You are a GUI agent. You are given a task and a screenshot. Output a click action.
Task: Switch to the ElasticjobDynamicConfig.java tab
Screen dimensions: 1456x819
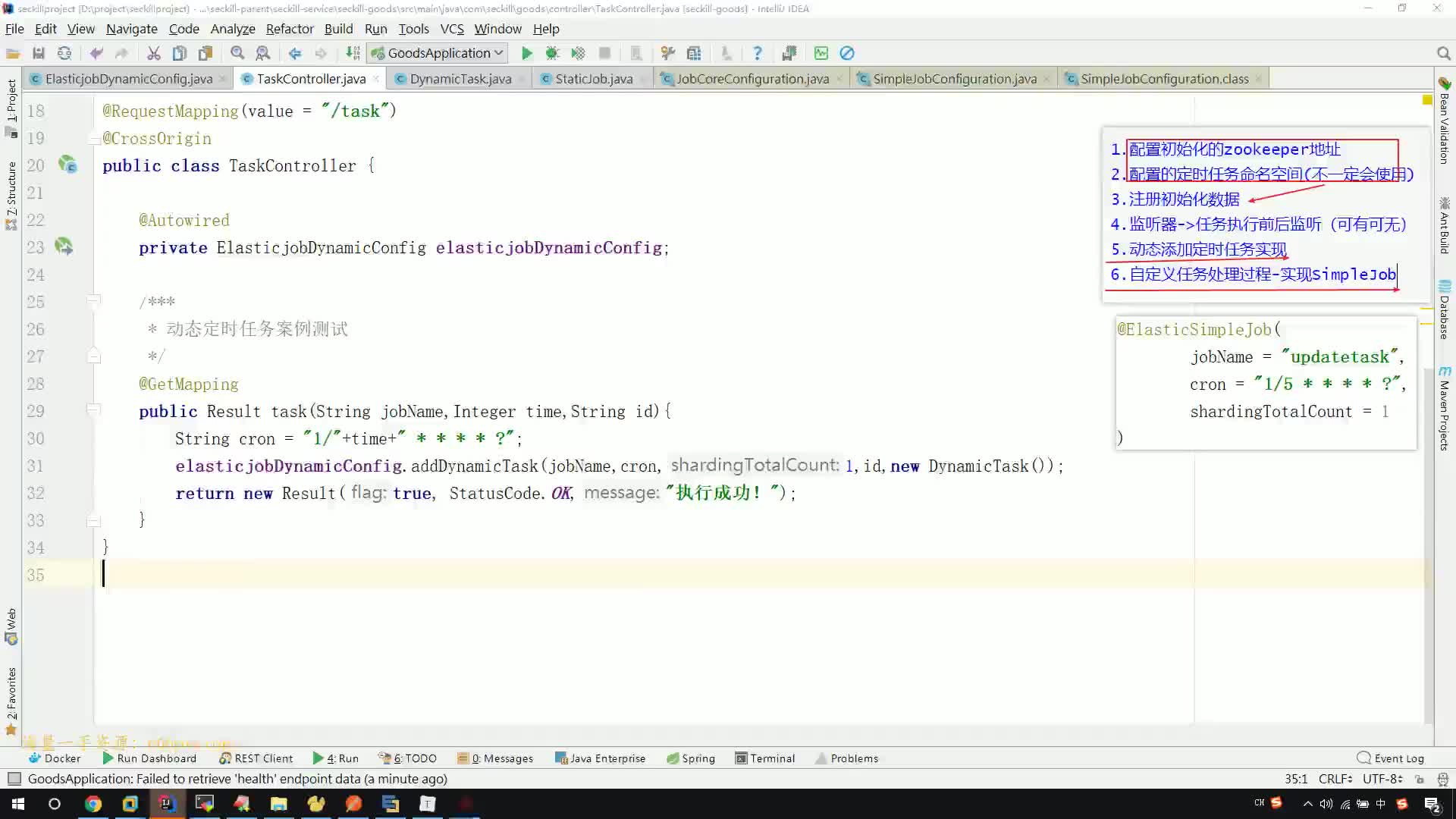click(129, 79)
